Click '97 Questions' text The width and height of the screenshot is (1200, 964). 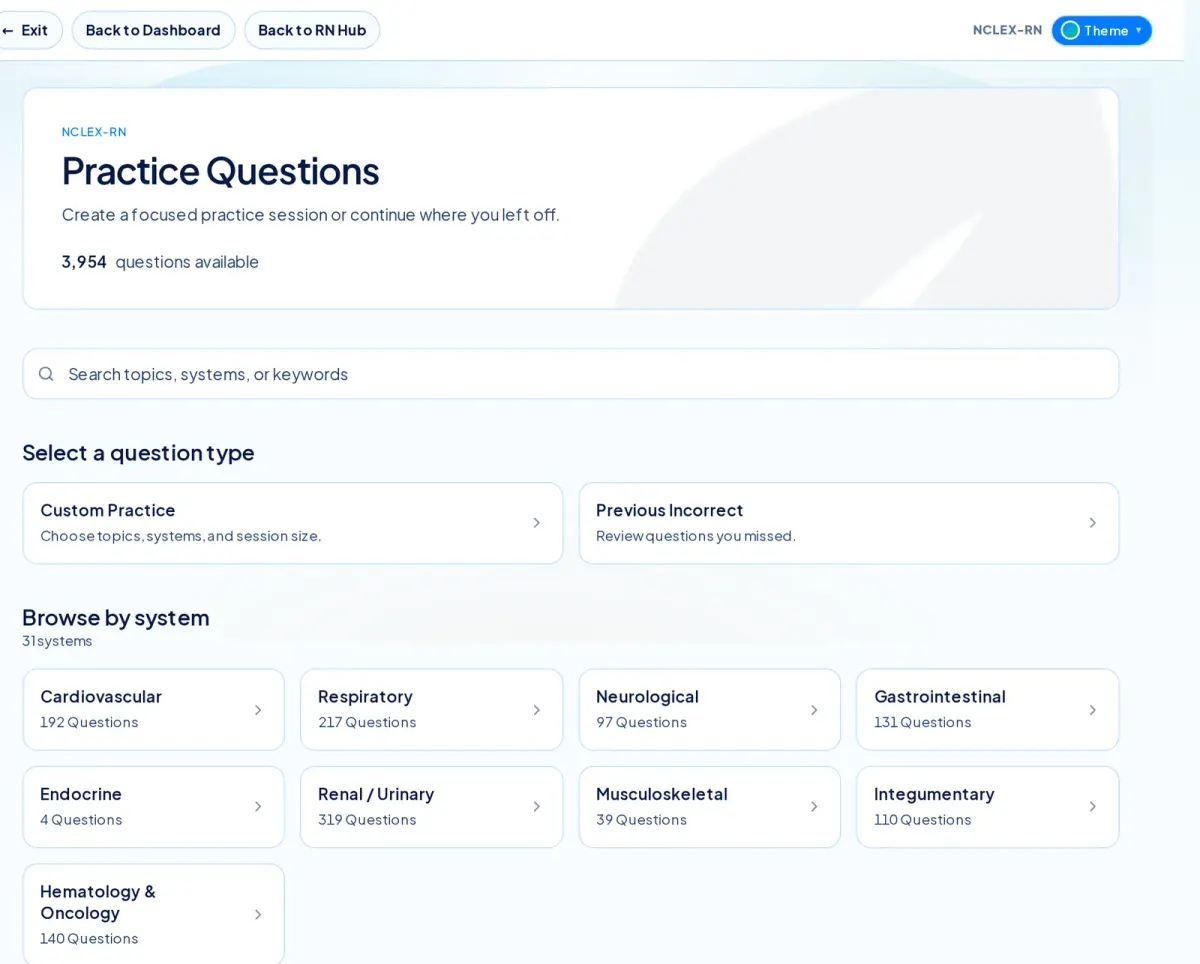click(x=641, y=722)
